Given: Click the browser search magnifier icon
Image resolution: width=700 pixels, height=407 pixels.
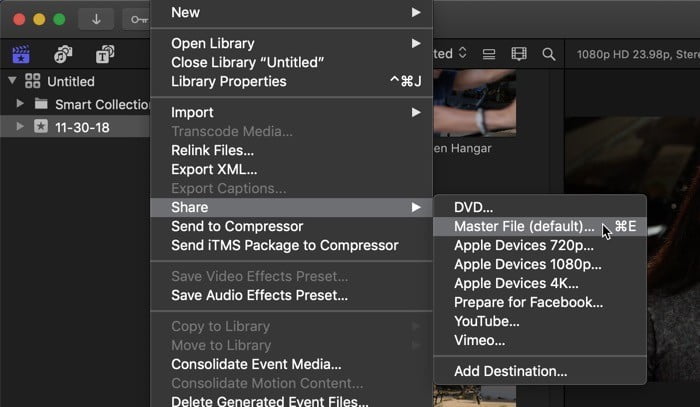Looking at the screenshot, I should (x=549, y=54).
